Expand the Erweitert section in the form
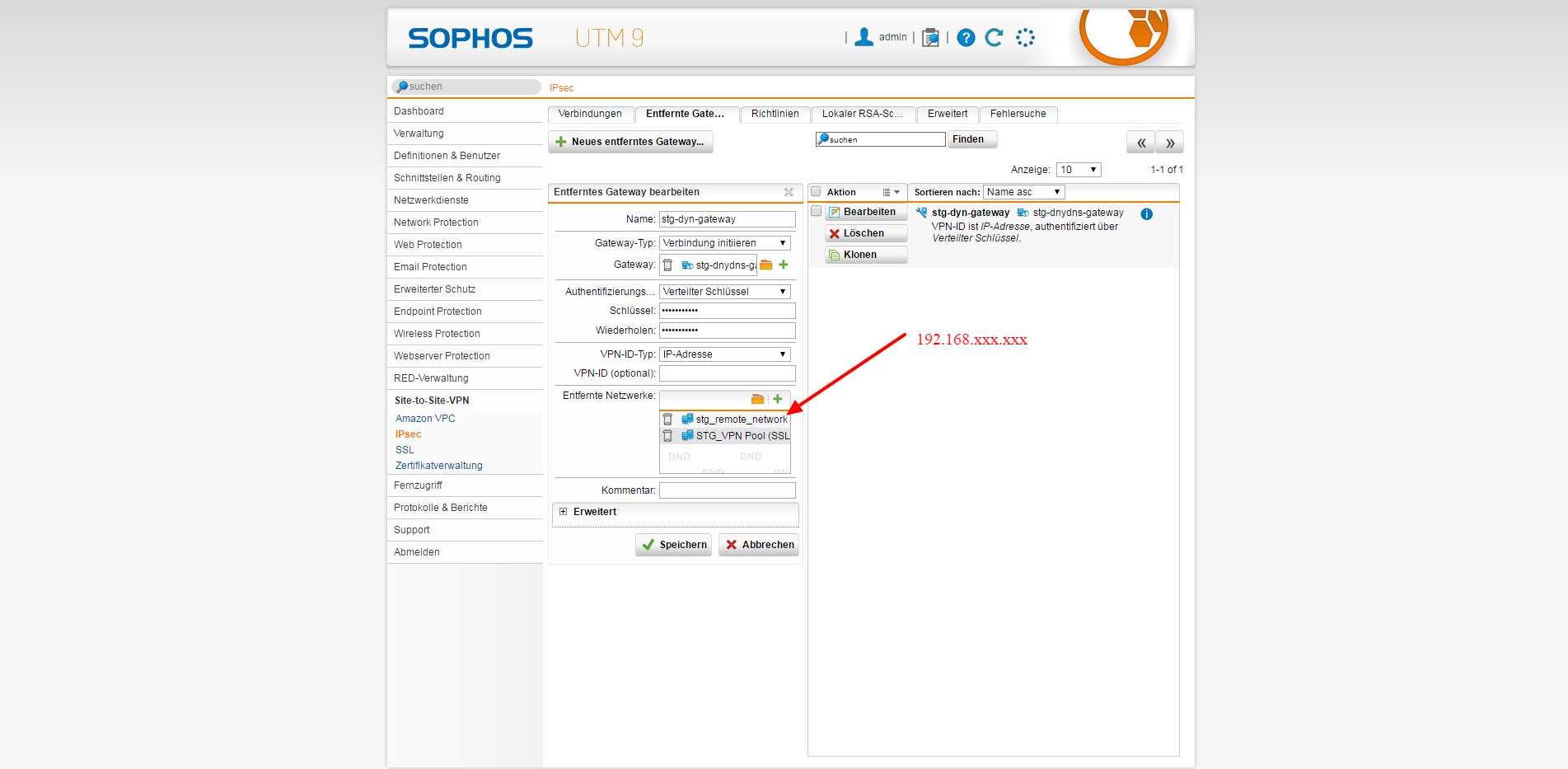The image size is (1568, 769). click(x=564, y=512)
